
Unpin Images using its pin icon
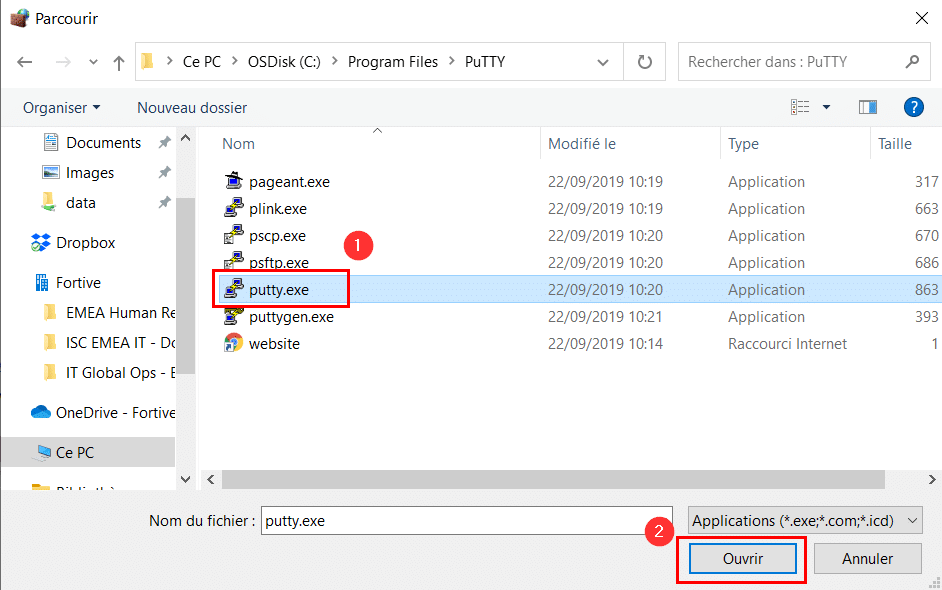click(x=164, y=172)
